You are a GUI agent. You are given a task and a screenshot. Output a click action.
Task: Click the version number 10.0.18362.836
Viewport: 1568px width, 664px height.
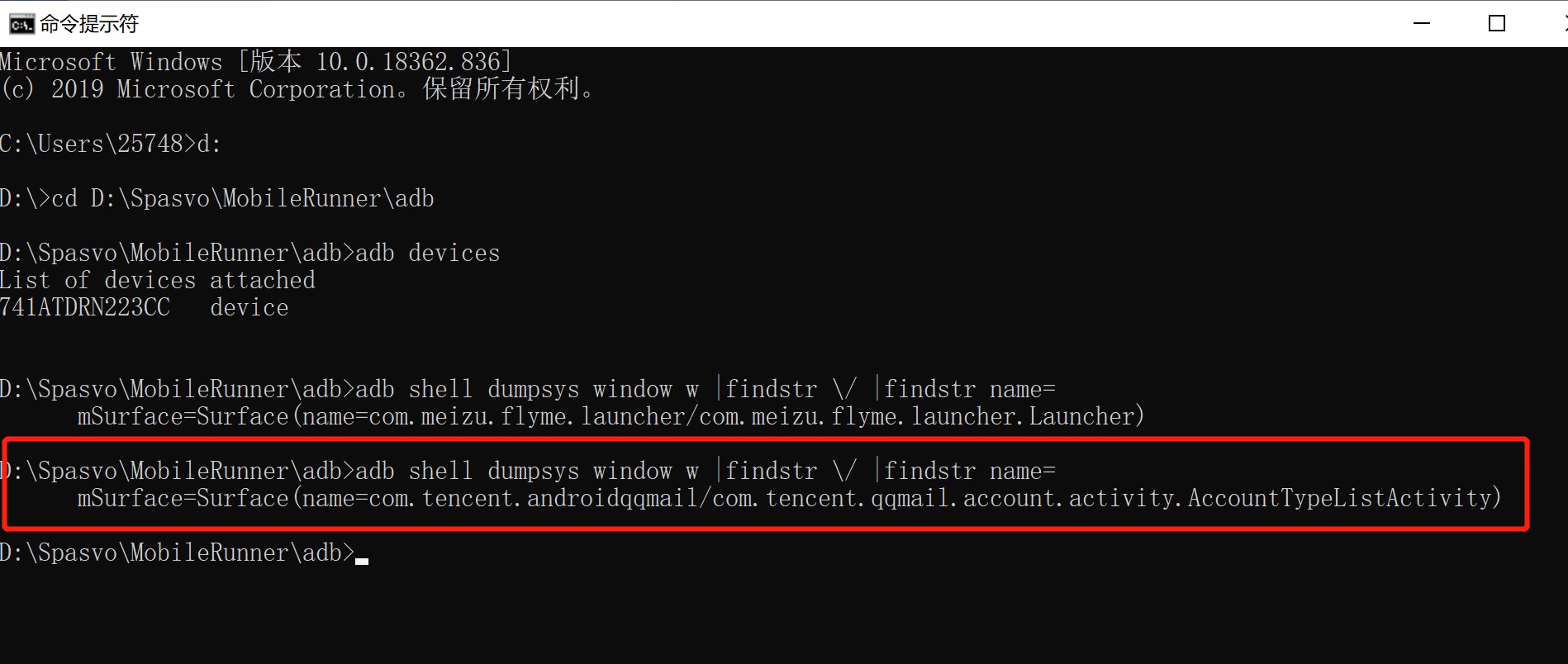click(x=408, y=62)
